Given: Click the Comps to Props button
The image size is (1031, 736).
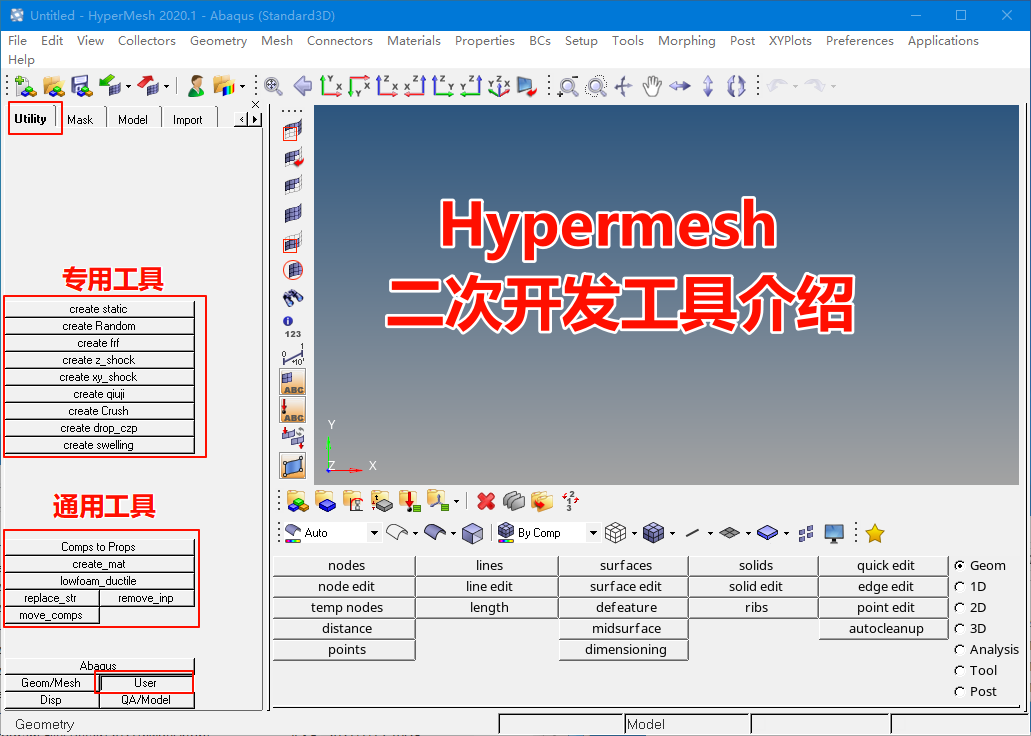Looking at the screenshot, I should 99,547.
